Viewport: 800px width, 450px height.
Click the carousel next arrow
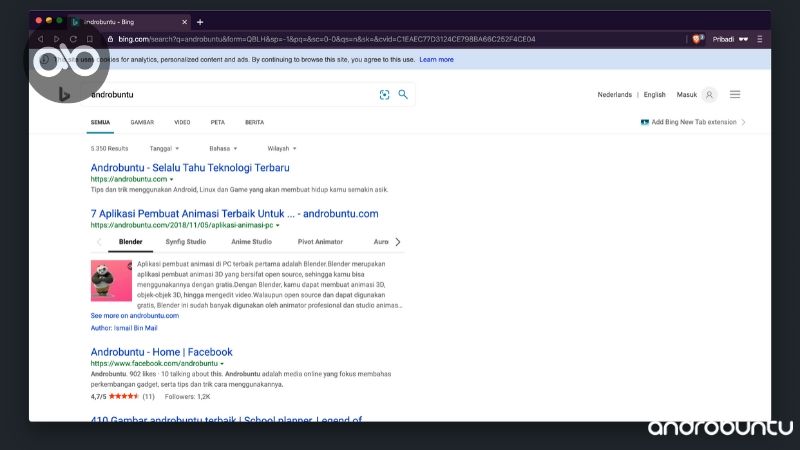click(x=397, y=242)
